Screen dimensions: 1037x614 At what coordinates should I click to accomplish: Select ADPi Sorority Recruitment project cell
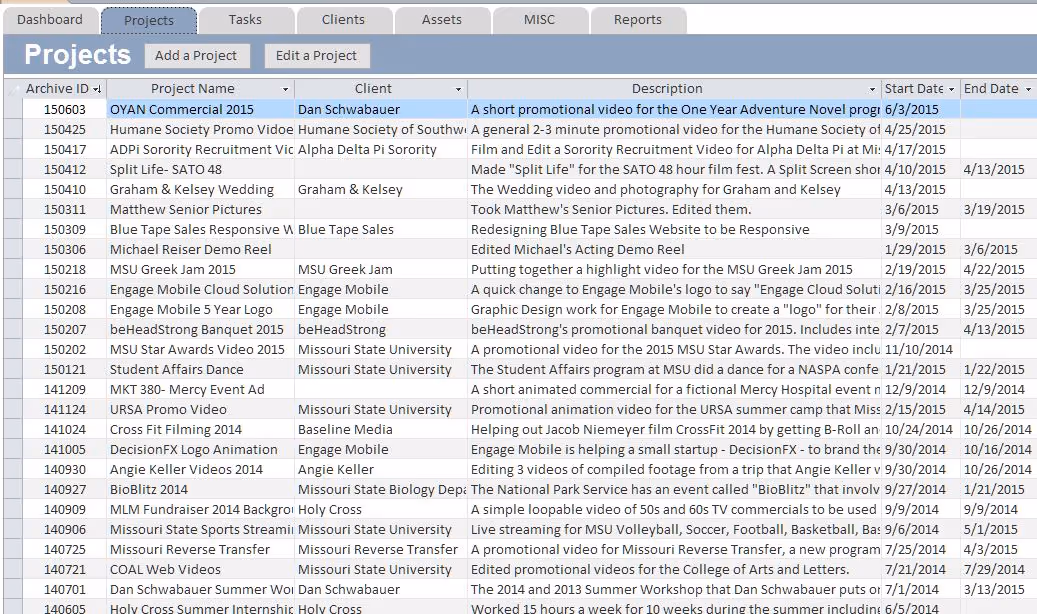tap(200, 150)
